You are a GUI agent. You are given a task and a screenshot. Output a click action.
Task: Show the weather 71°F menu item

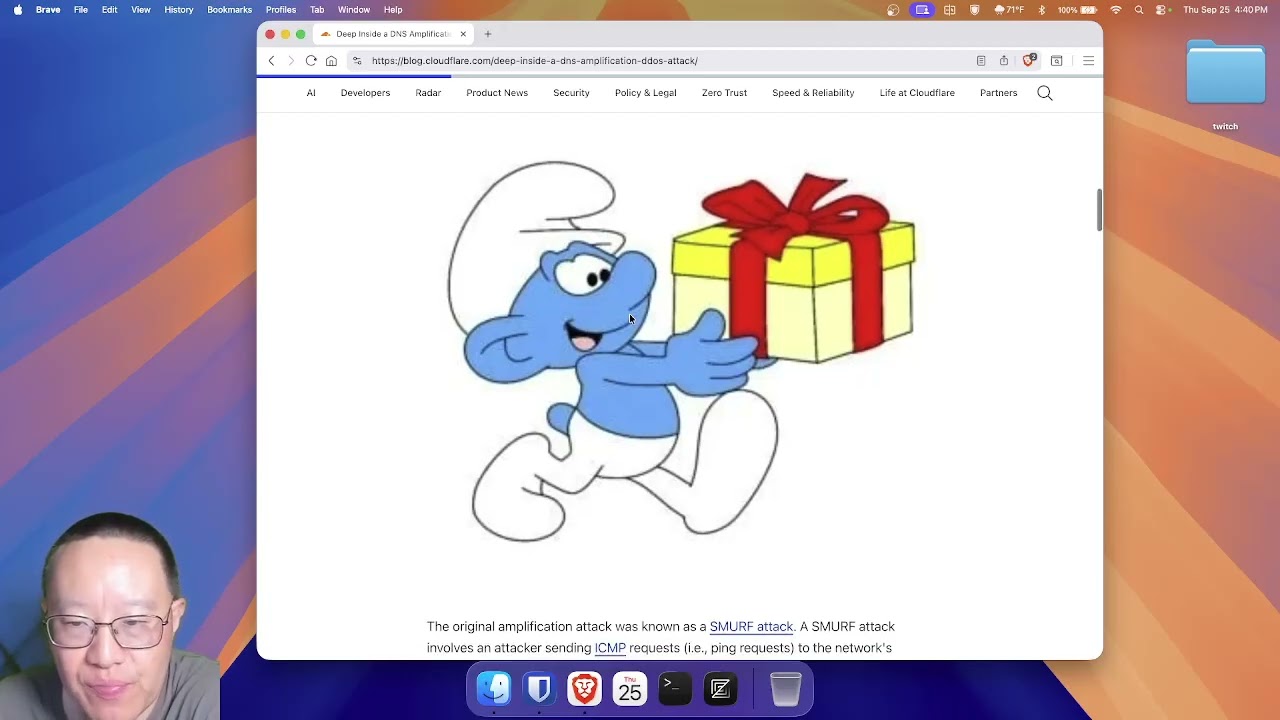(1010, 10)
